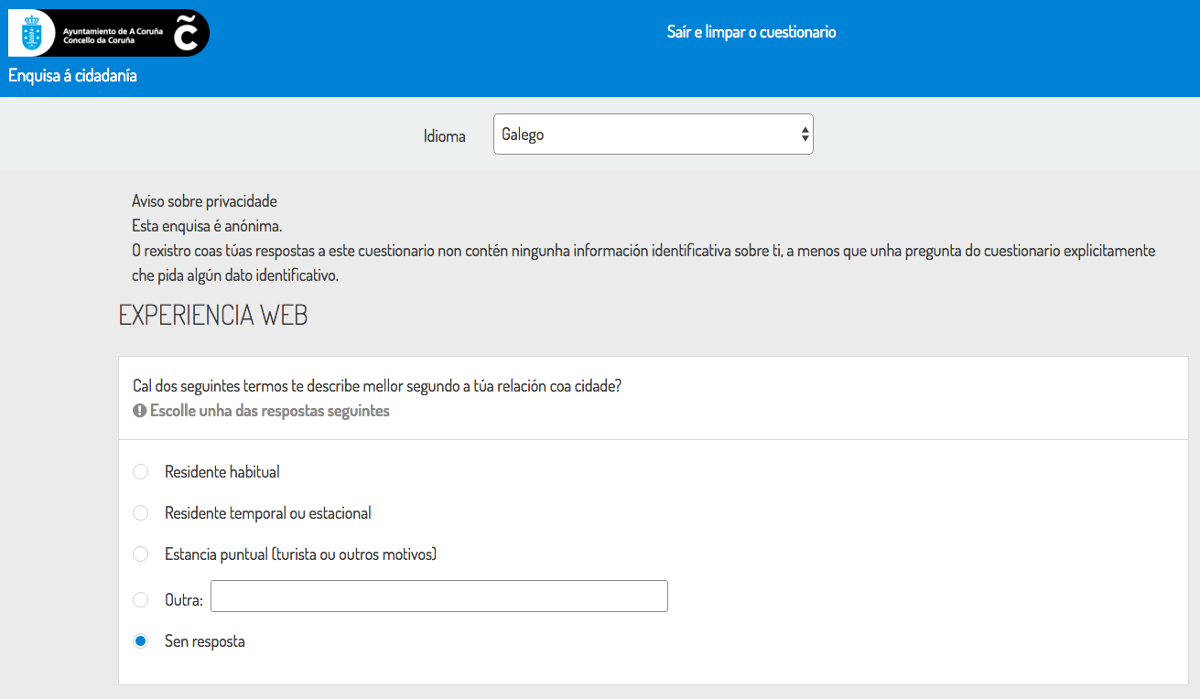This screenshot has width=1200, height=699.
Task: Select the 'Outra' radio button
Action: pos(141,600)
